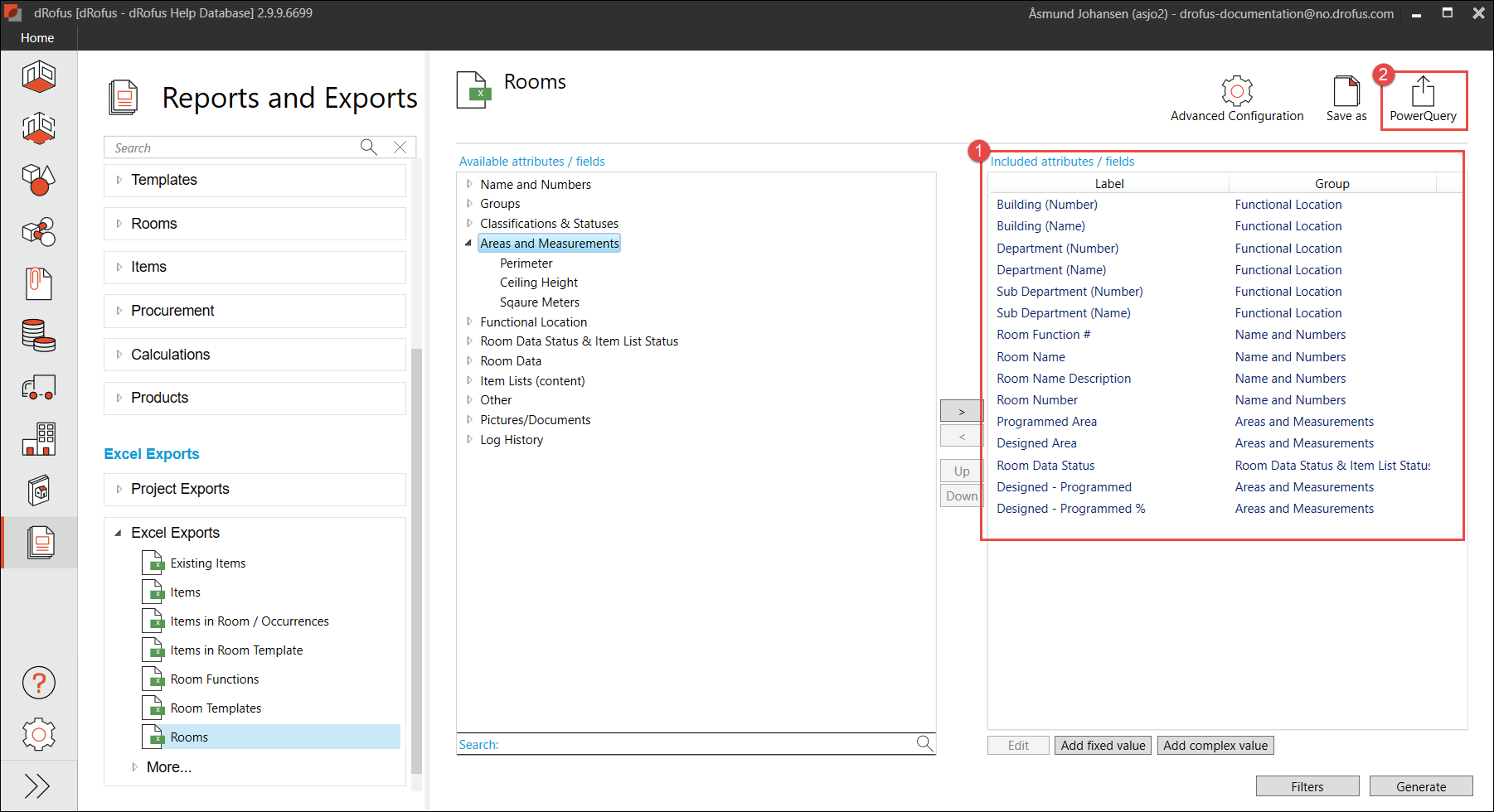Image resolution: width=1494 pixels, height=812 pixels.
Task: Click magnifier icon in attributes search field
Action: pos(924,743)
